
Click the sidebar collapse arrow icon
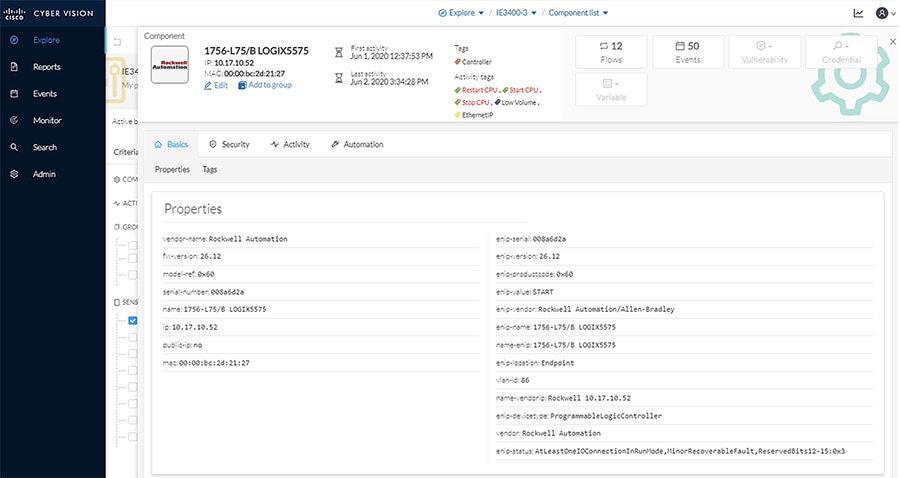point(117,41)
